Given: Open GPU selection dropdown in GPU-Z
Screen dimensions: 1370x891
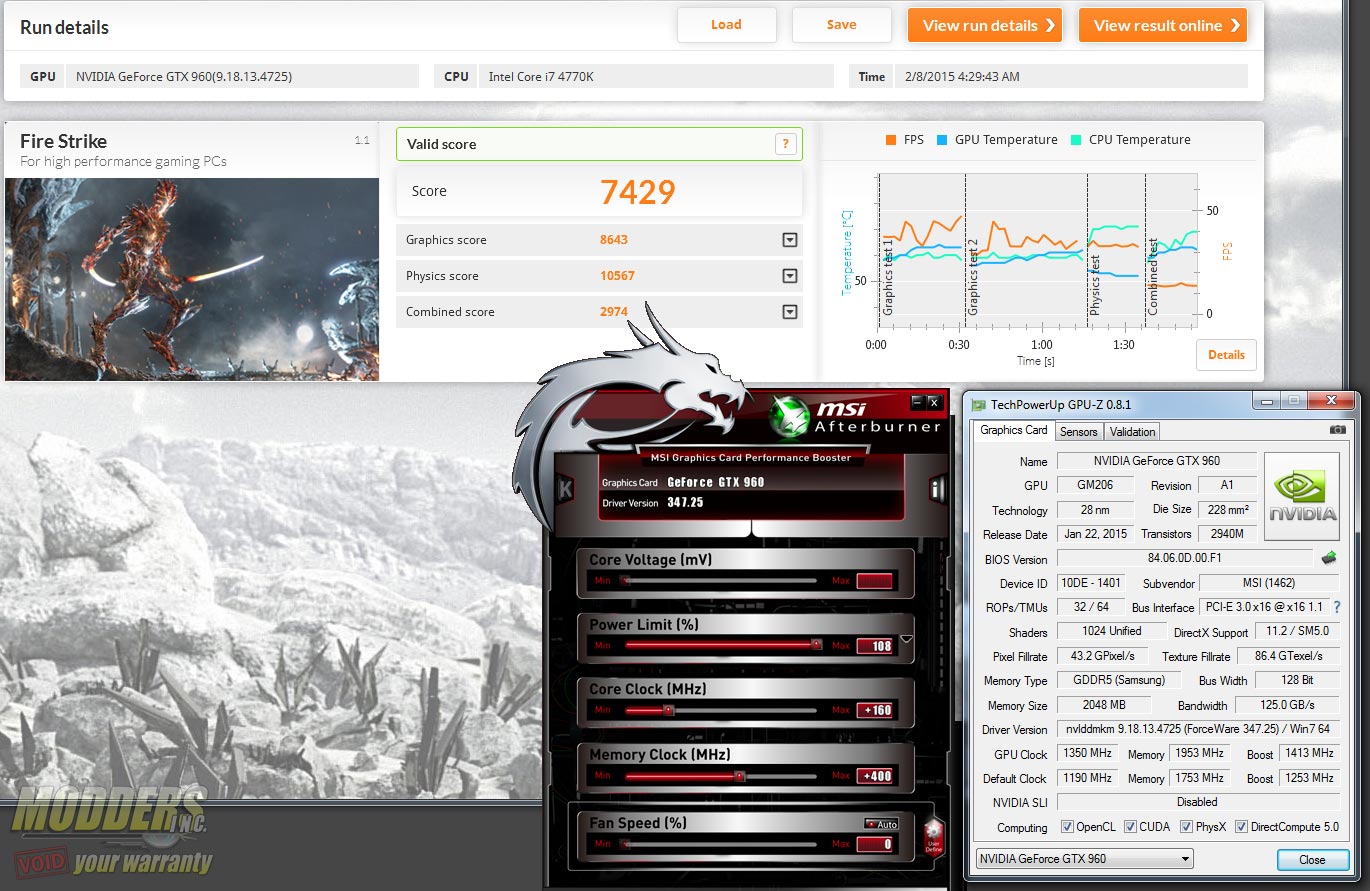Looking at the screenshot, I should click(x=1084, y=859).
